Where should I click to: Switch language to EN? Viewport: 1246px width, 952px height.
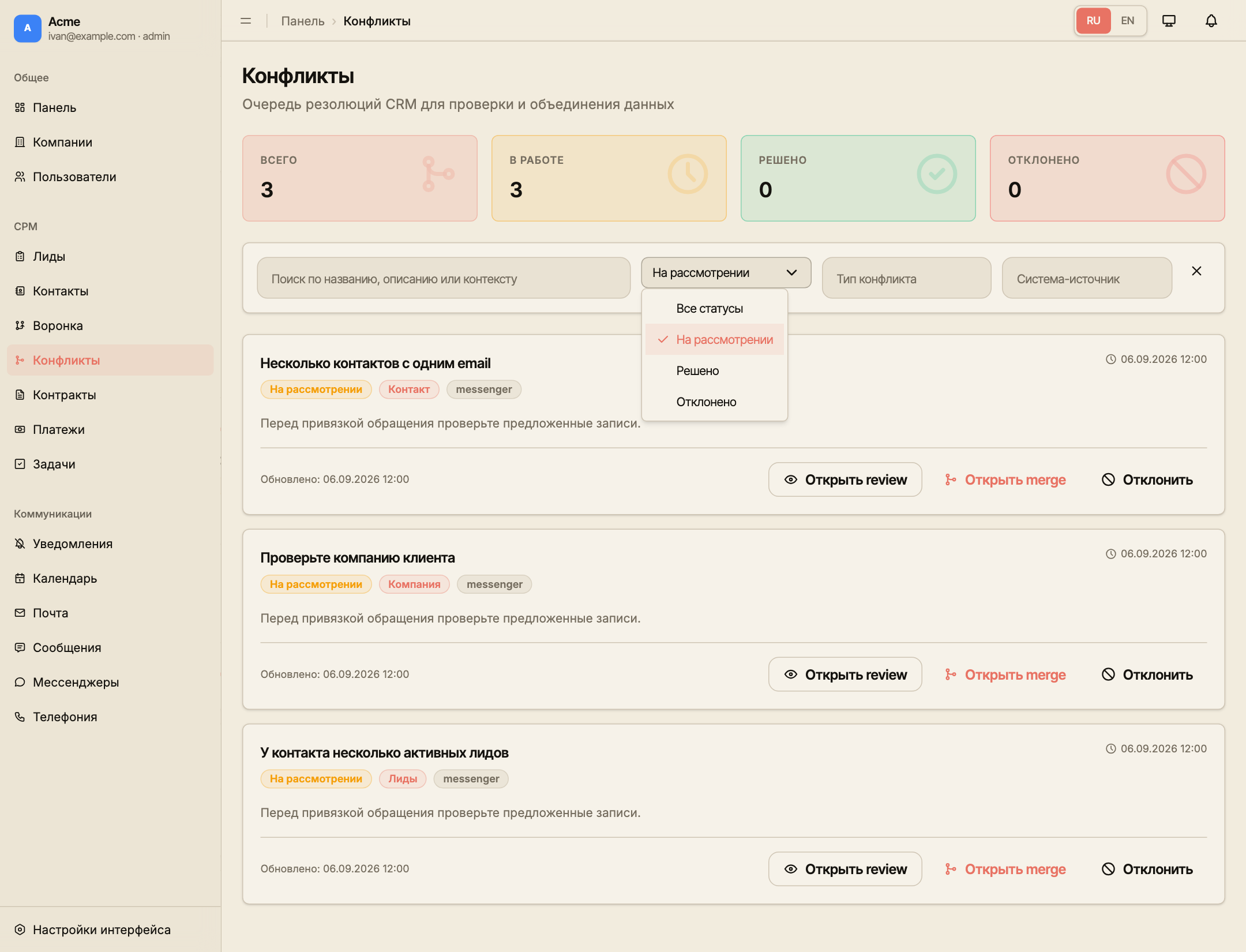pyautogui.click(x=1127, y=21)
